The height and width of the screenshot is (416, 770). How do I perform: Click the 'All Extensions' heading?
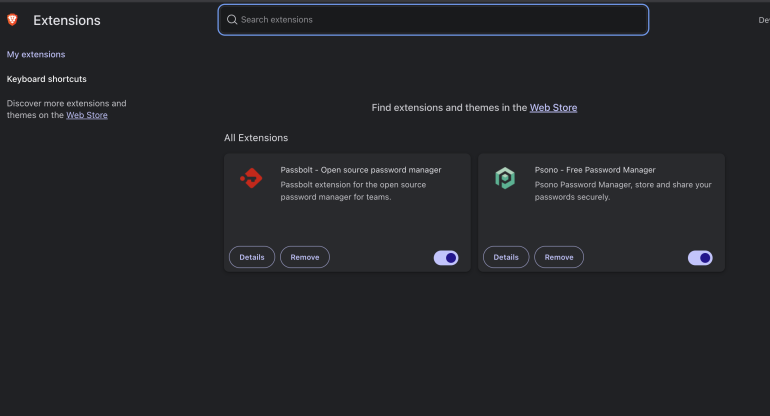[256, 138]
